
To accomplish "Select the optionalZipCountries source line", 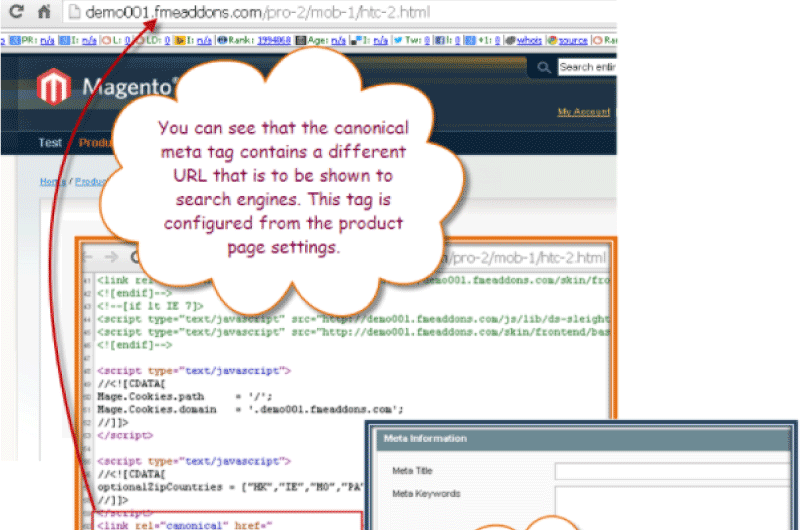I will click(230, 487).
